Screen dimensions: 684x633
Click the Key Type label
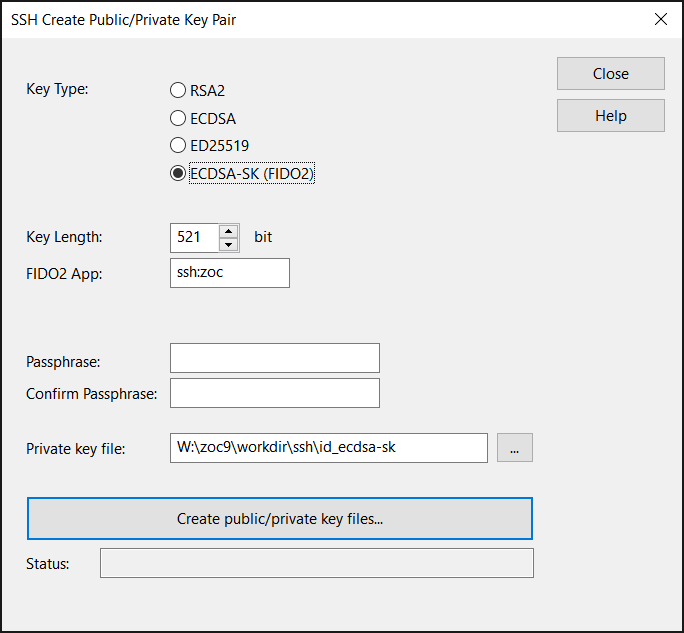tap(57, 89)
